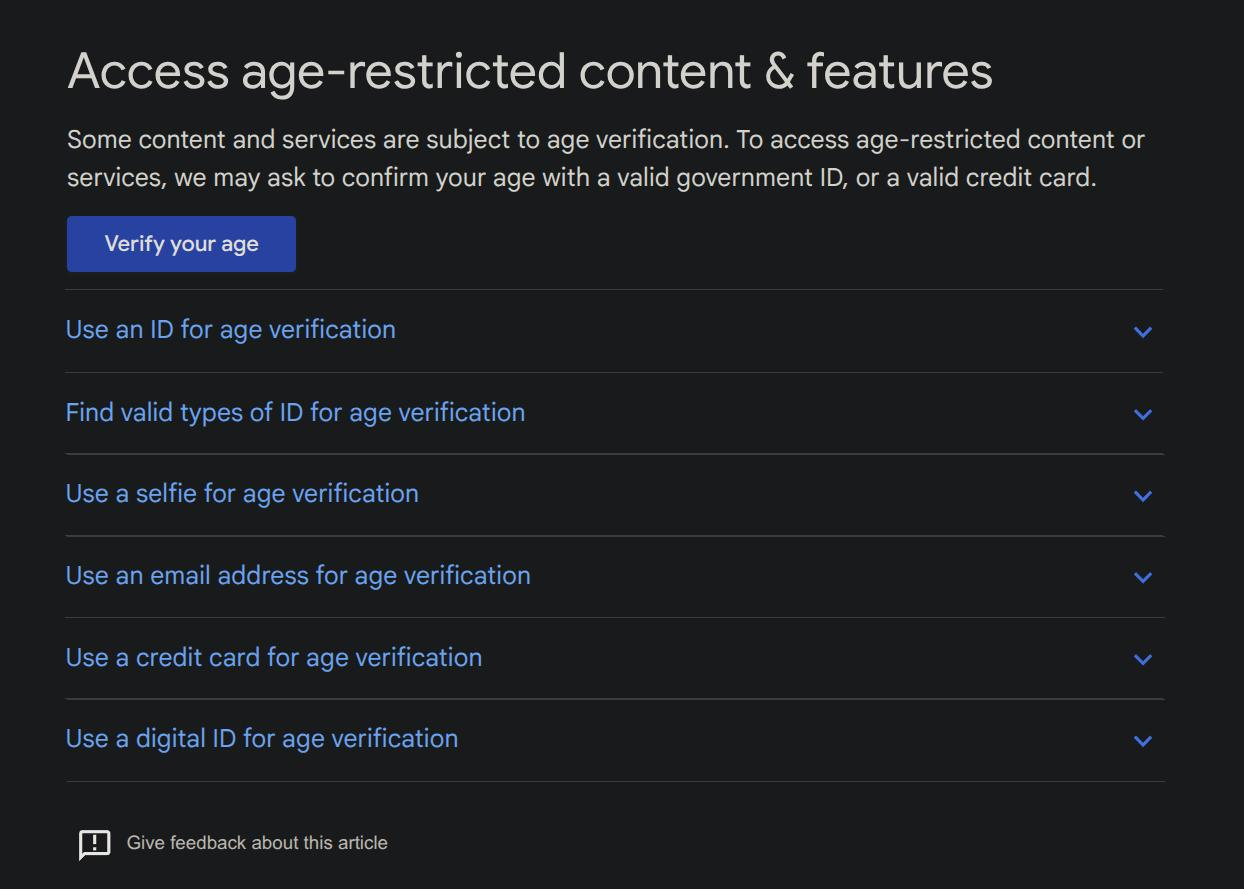The width and height of the screenshot is (1244, 889).
Task: Click the 'Access age-restricted content & features' heading
Action: (529, 72)
